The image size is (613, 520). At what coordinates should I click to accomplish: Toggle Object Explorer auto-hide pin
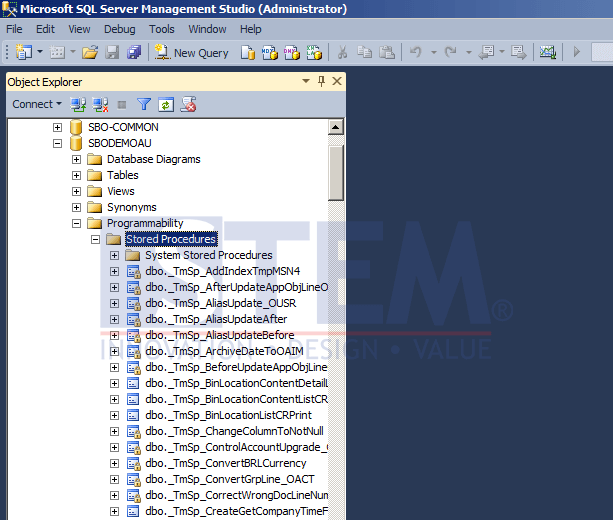(x=321, y=81)
